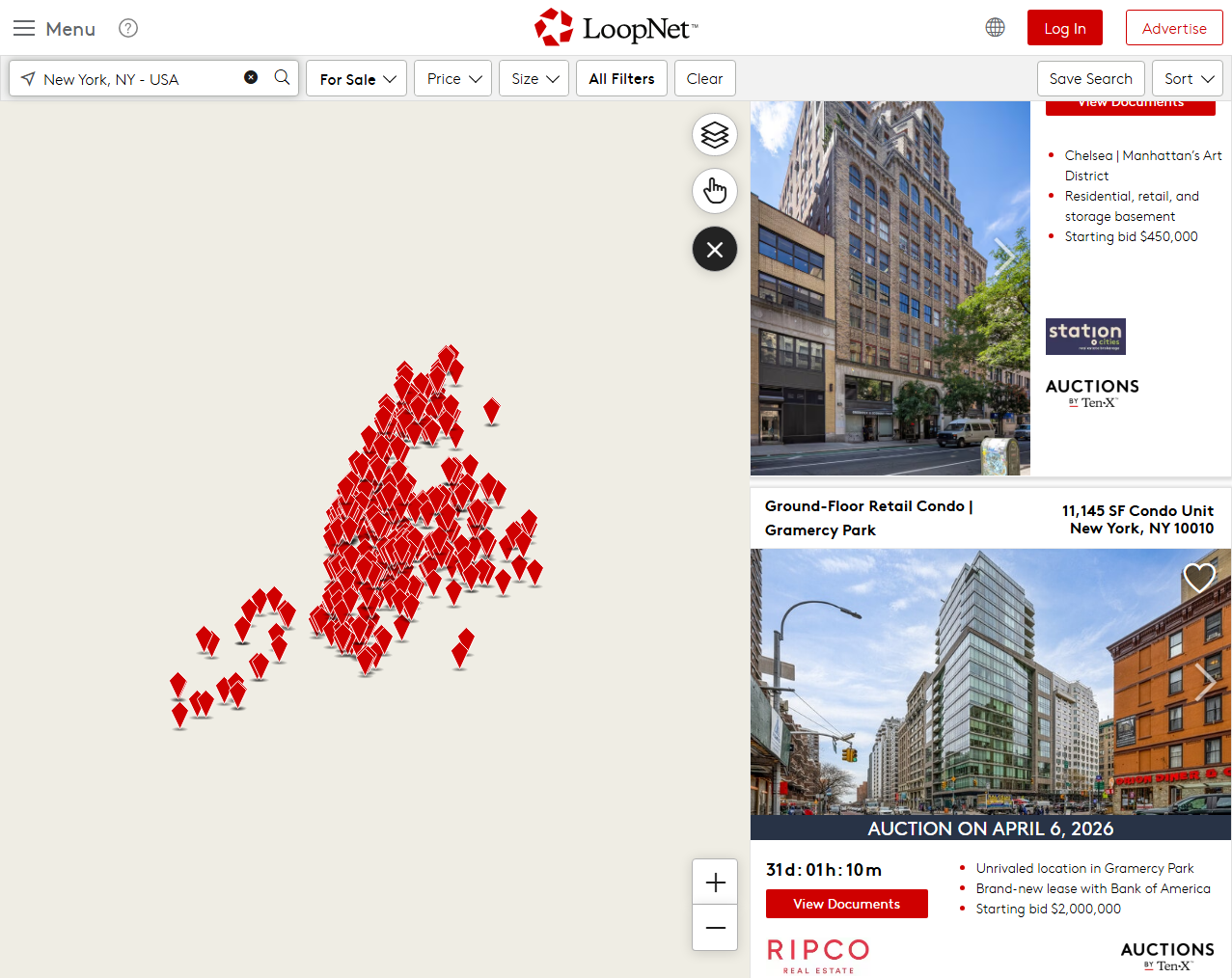Close the map with the X button

click(x=715, y=250)
